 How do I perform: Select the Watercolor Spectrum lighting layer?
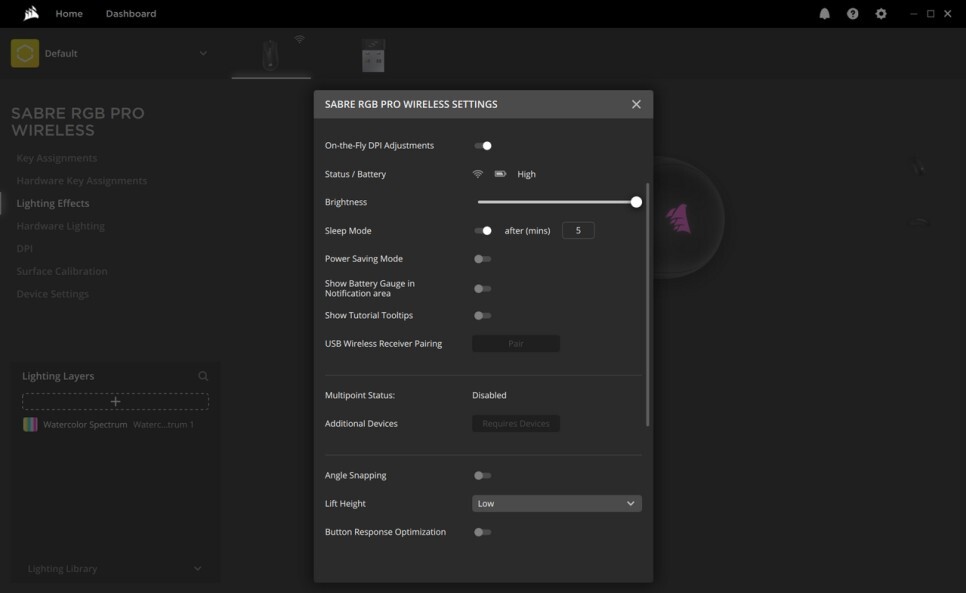(x=115, y=424)
